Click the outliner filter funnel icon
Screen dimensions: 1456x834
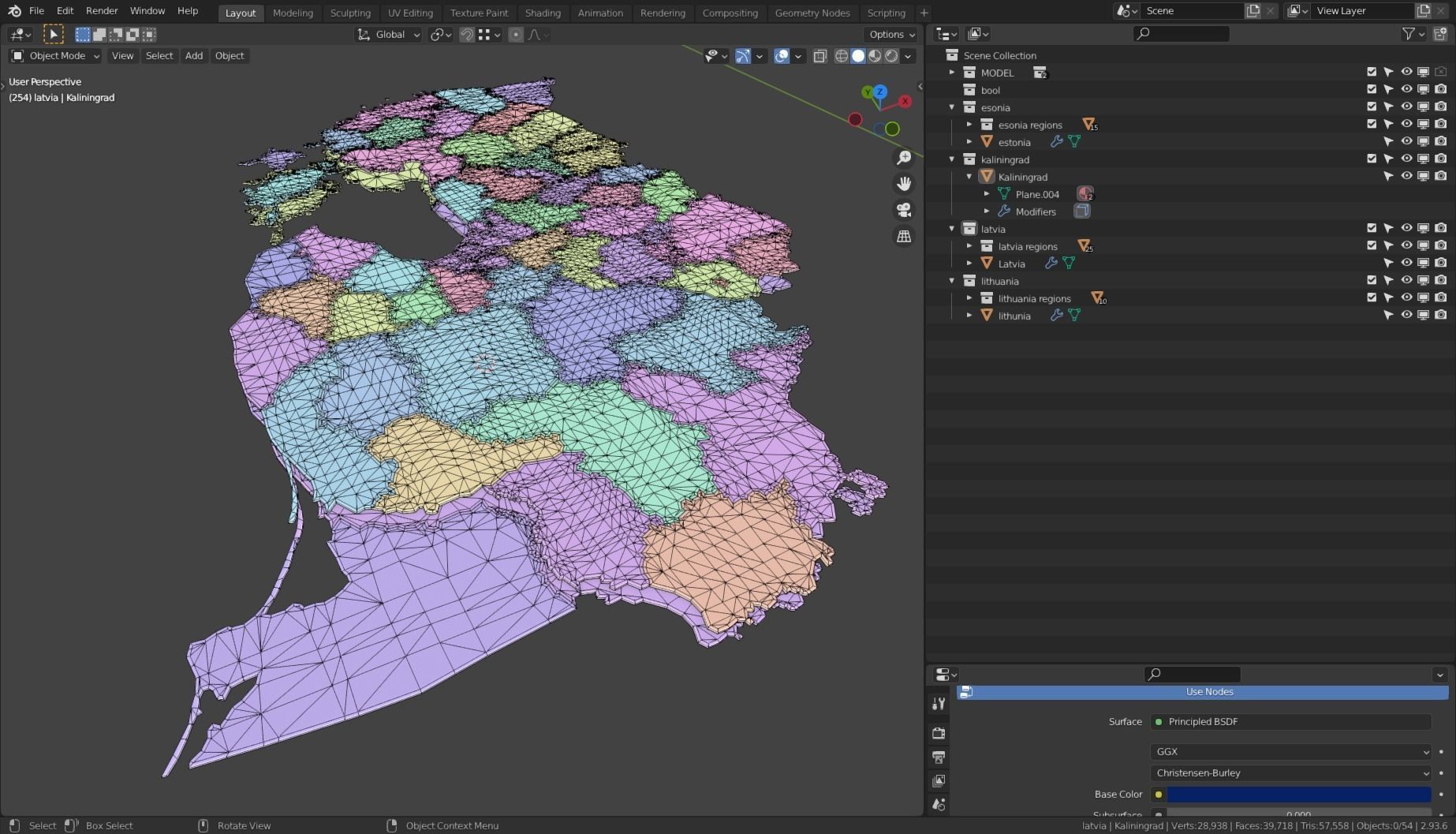point(1408,34)
